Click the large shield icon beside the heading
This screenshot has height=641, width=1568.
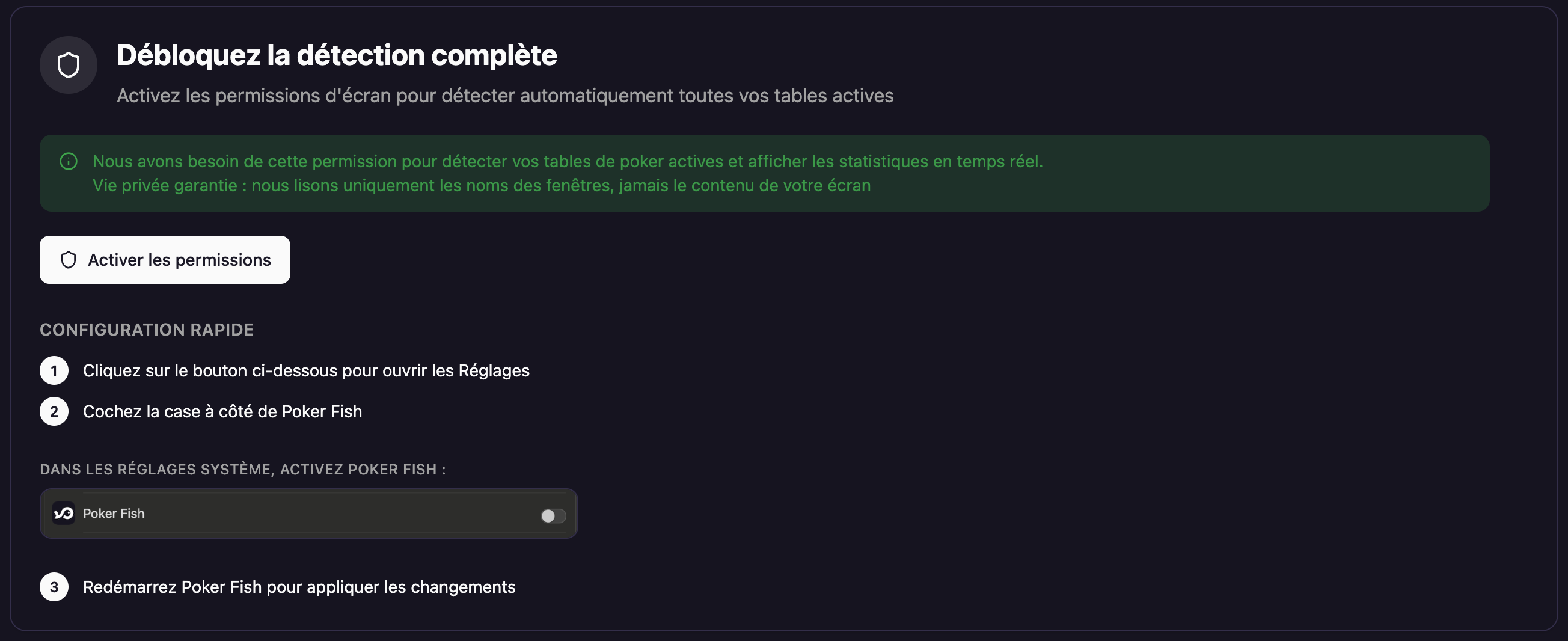pos(68,65)
